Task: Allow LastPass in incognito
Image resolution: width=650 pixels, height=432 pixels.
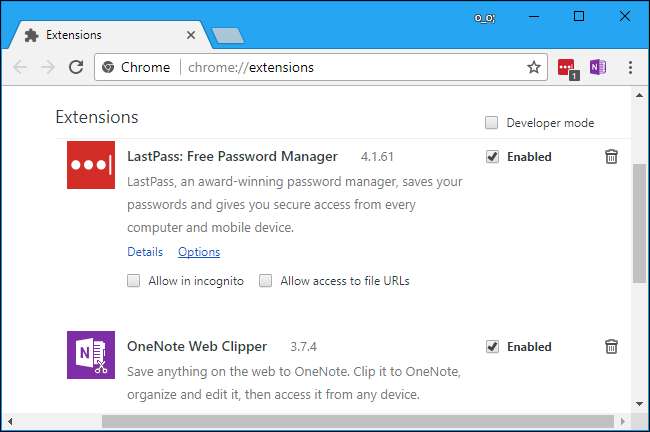Action: (x=134, y=281)
